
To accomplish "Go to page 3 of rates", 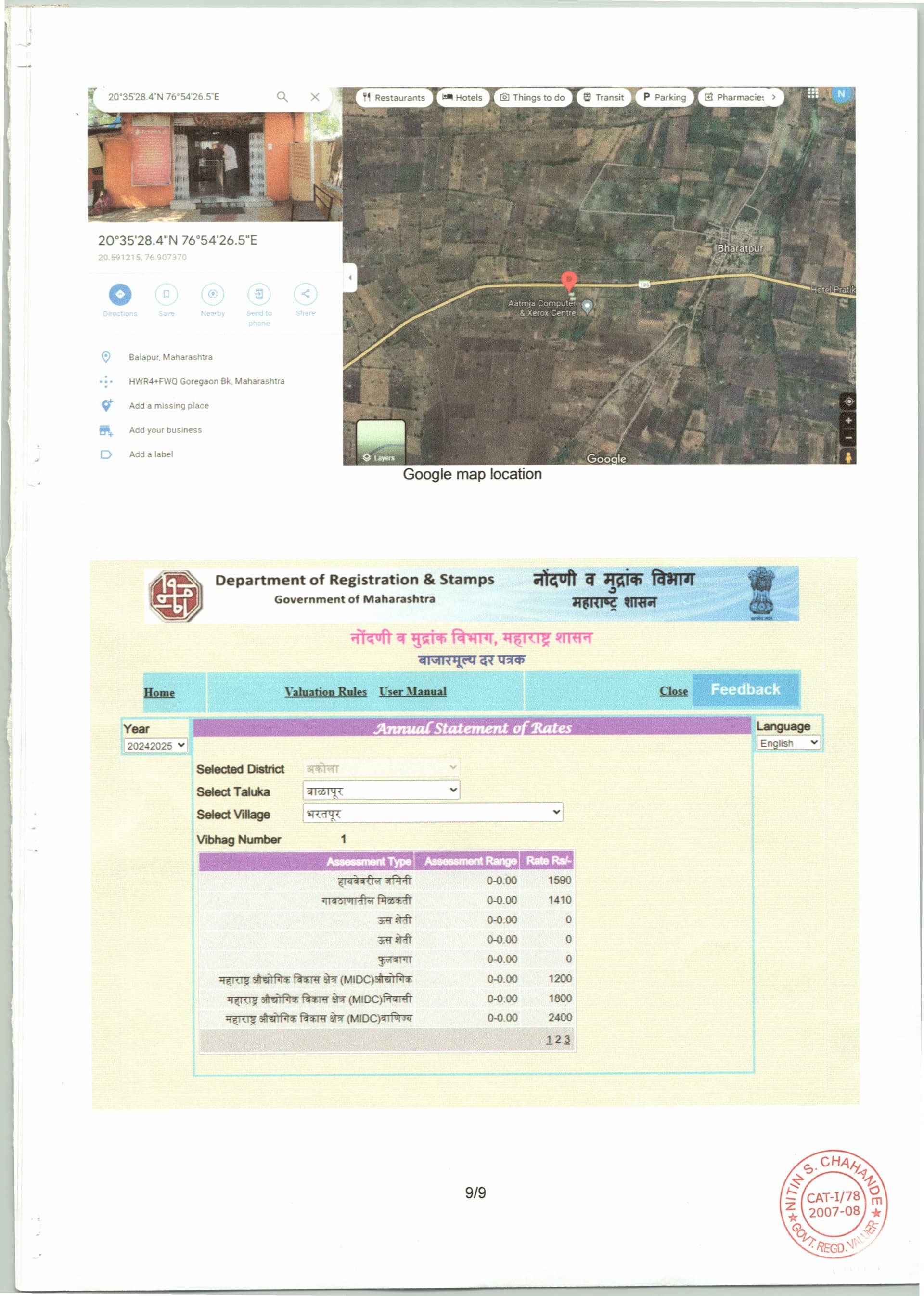I will [x=567, y=1039].
